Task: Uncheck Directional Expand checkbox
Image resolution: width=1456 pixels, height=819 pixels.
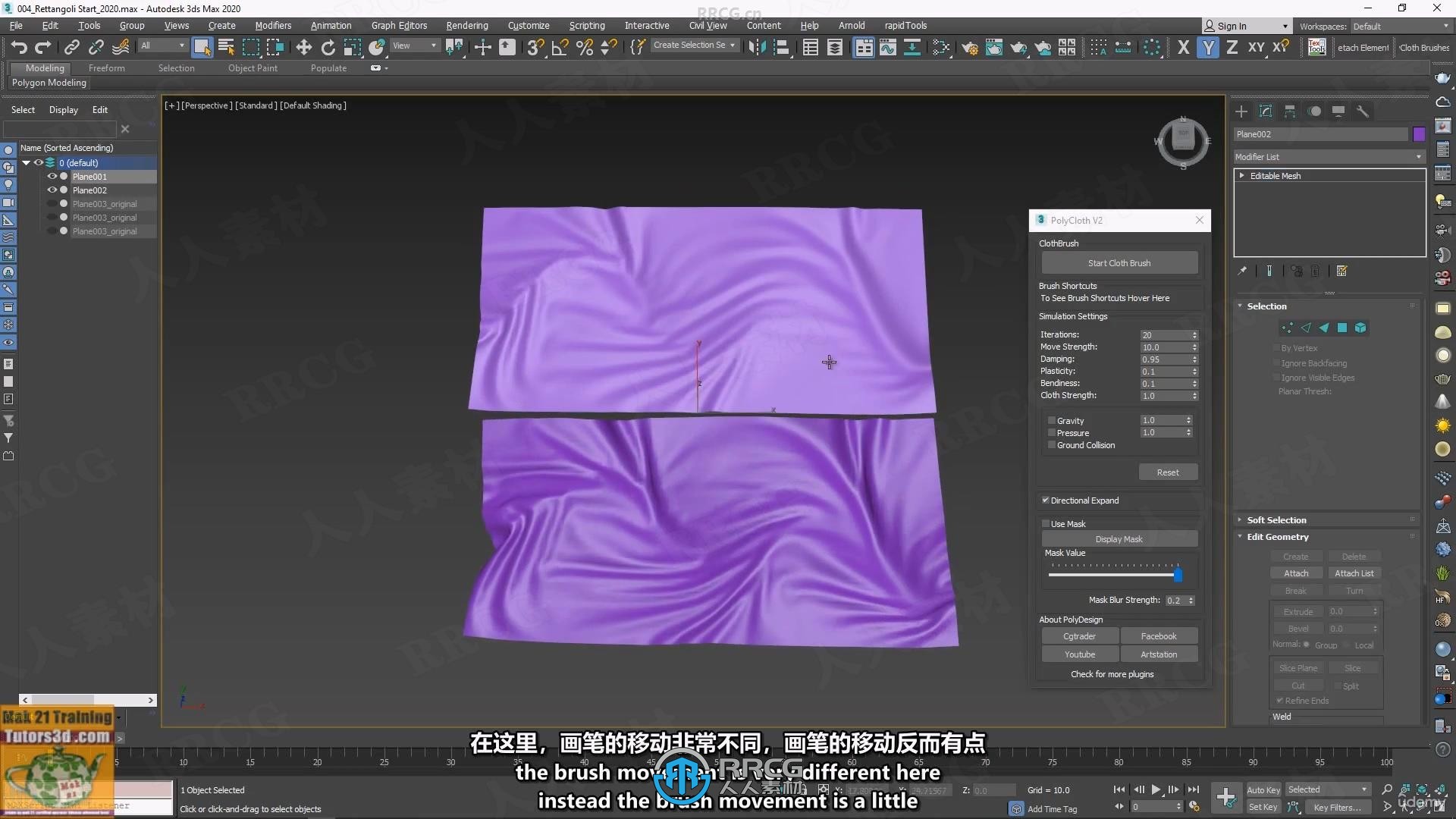Action: click(1046, 500)
